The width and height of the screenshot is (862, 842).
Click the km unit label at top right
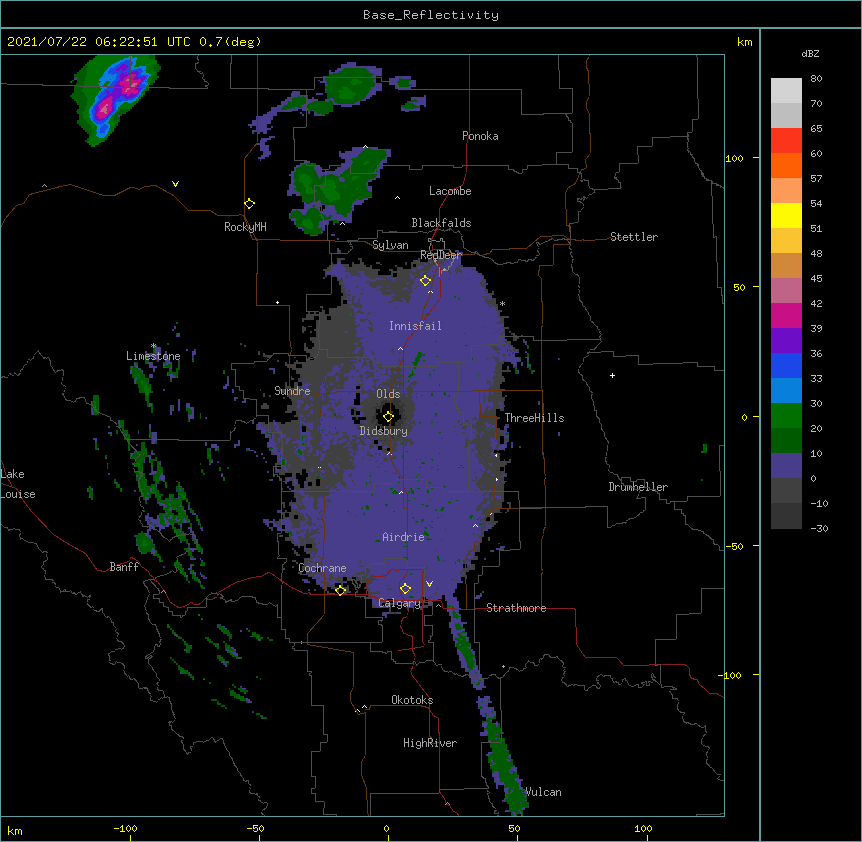pos(744,42)
